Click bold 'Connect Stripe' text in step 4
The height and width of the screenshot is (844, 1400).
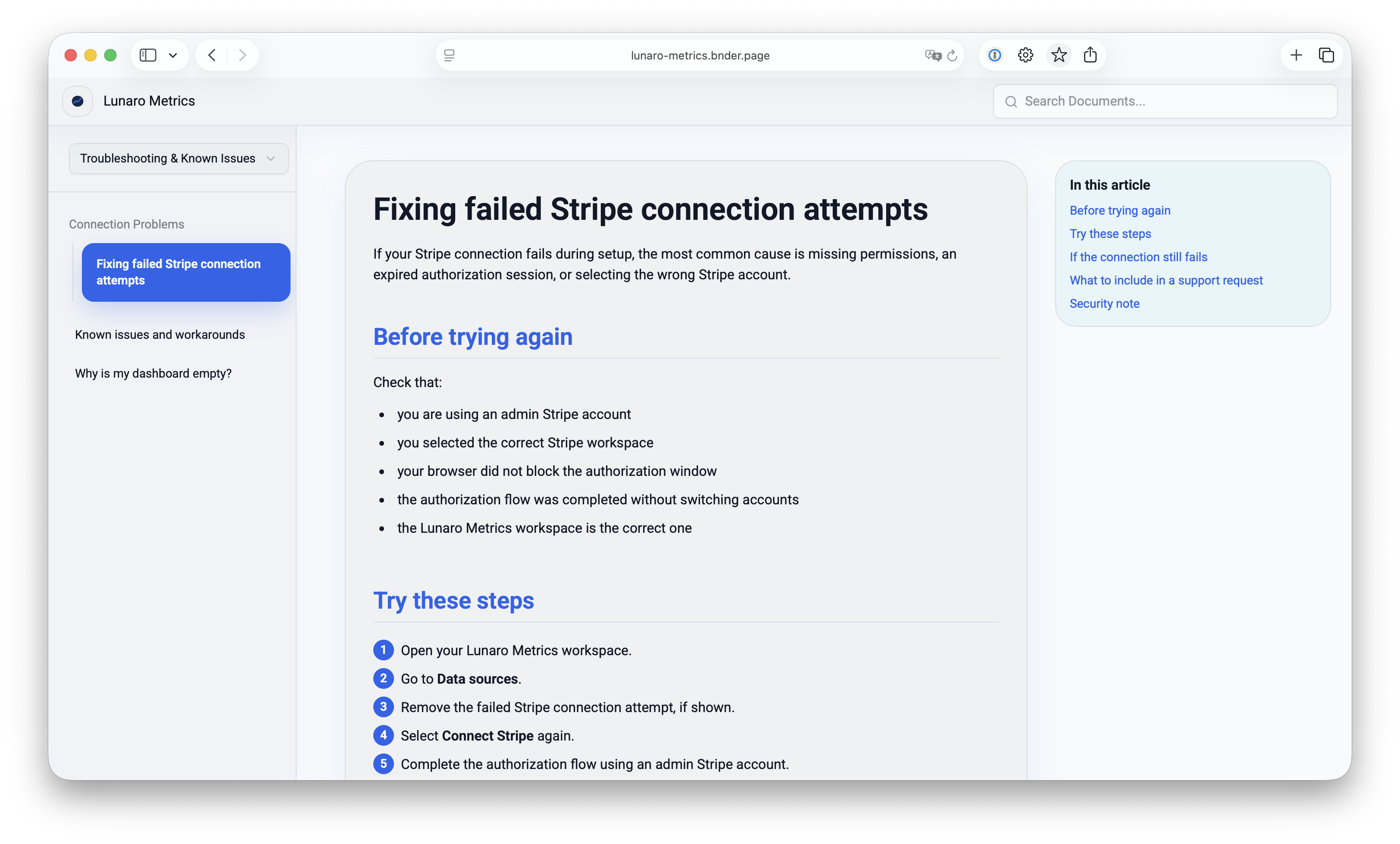pos(487,735)
